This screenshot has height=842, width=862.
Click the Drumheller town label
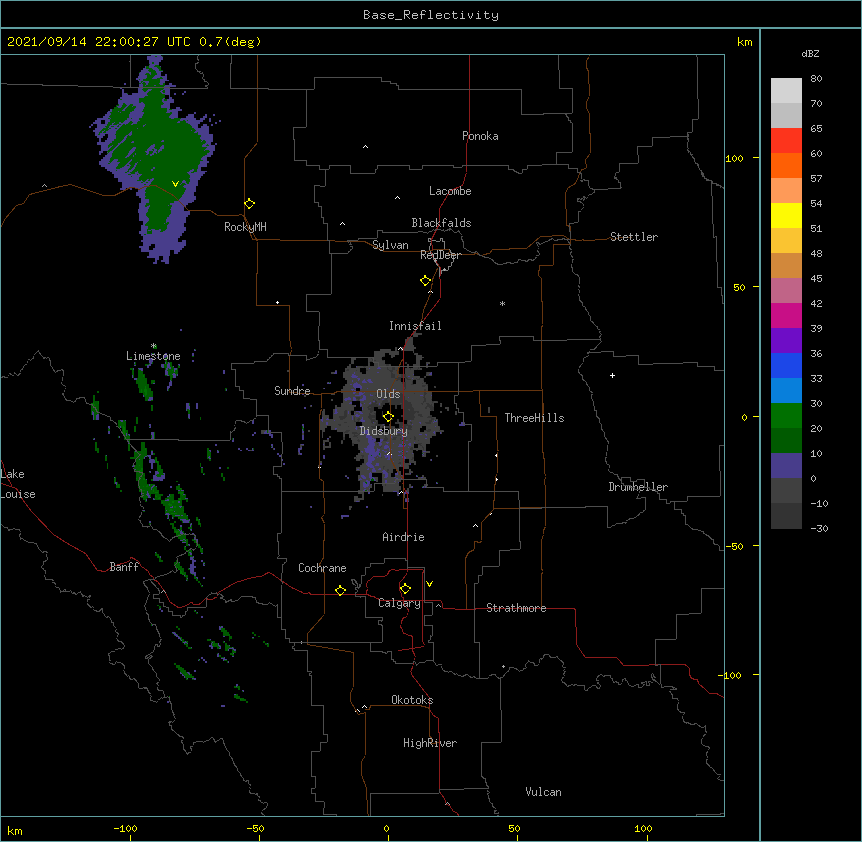click(638, 487)
